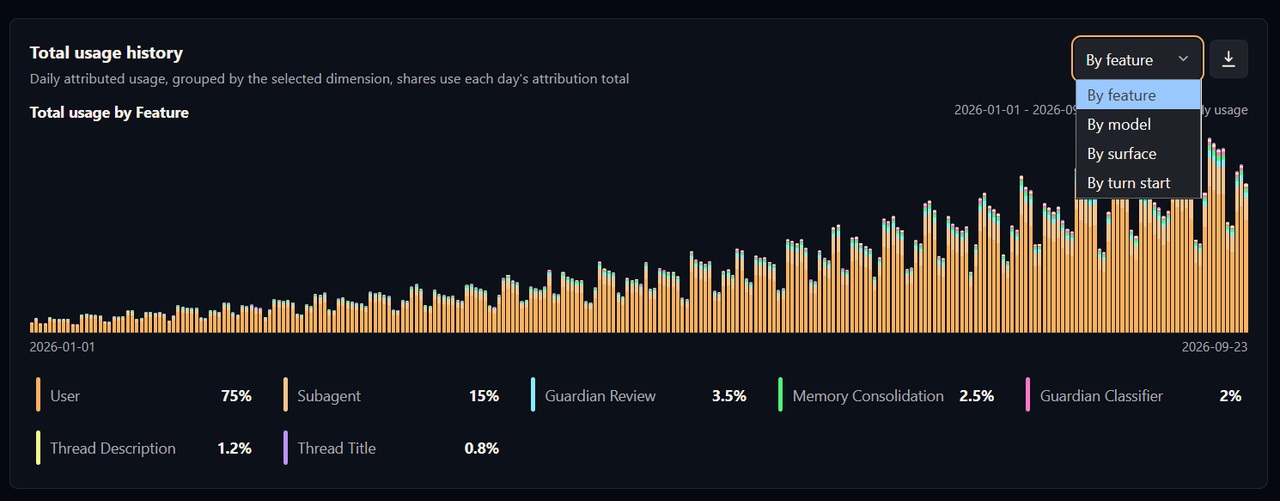The height and width of the screenshot is (501, 1280).
Task: Select the Memory Consolidation legend label
Action: pyautogui.click(x=868, y=396)
